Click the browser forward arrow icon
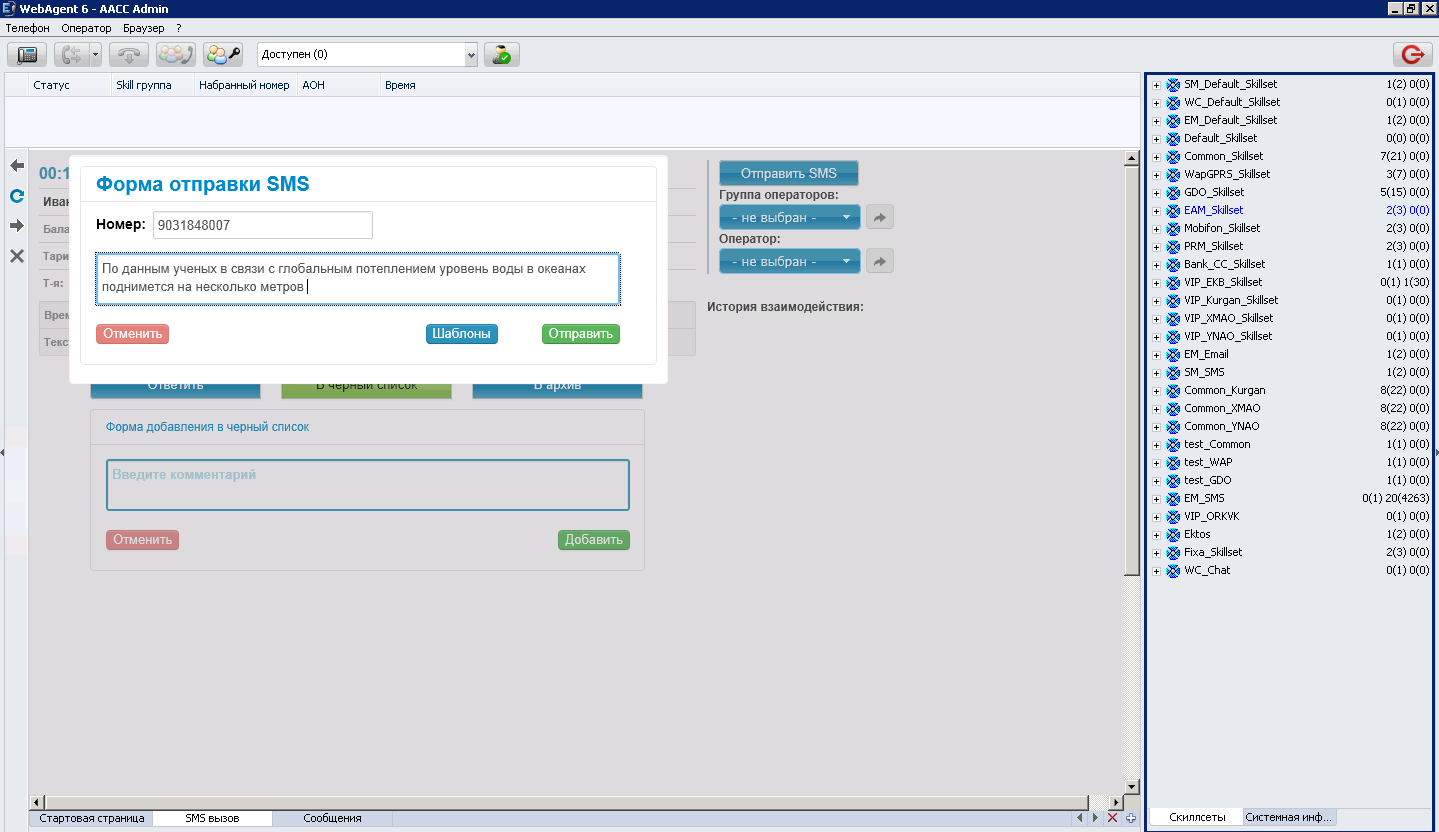The width and height of the screenshot is (1439, 832). (x=17, y=226)
